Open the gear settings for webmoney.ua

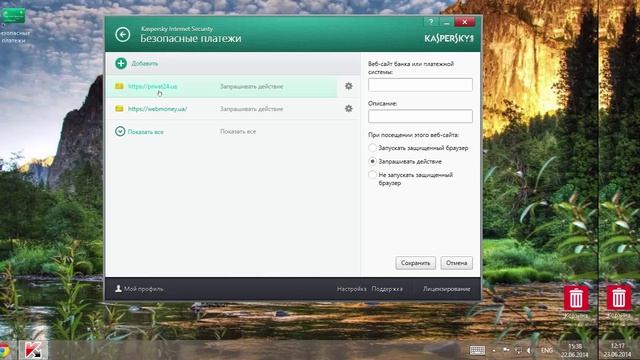tap(349, 109)
